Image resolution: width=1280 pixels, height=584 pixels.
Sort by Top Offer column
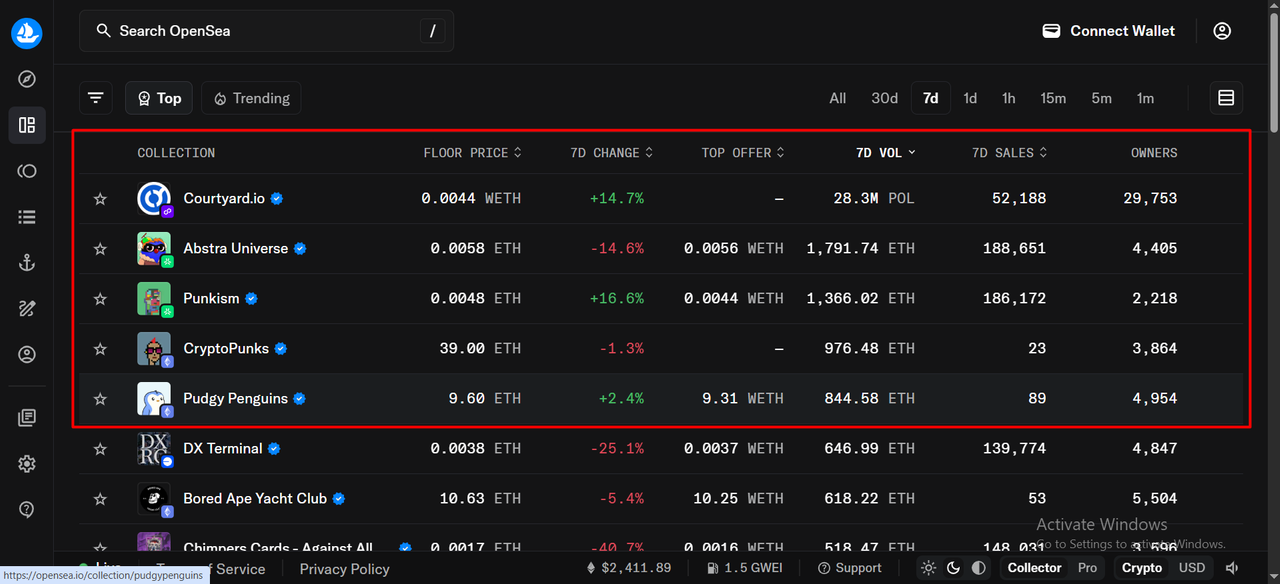pos(743,153)
